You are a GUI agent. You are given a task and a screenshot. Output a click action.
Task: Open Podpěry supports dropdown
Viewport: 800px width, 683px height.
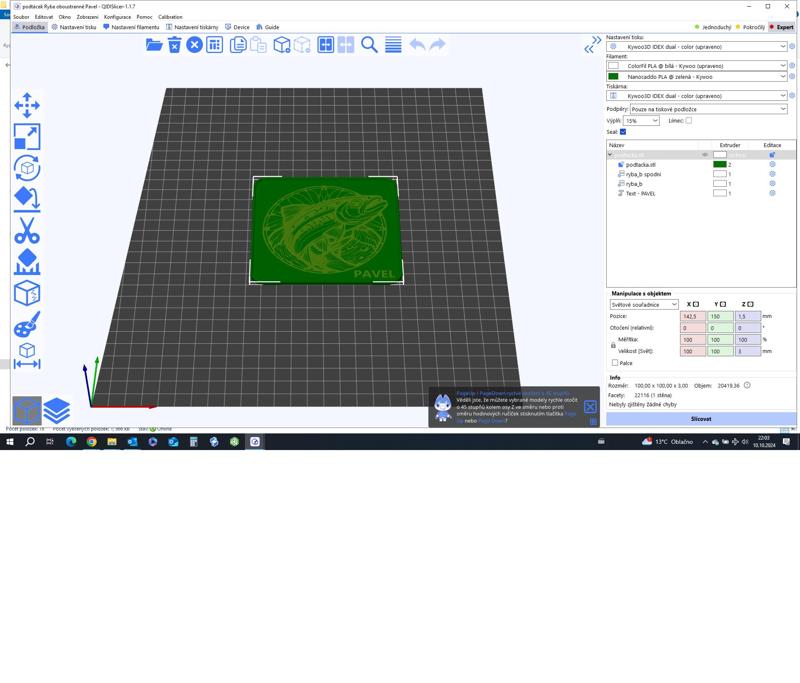(x=708, y=109)
